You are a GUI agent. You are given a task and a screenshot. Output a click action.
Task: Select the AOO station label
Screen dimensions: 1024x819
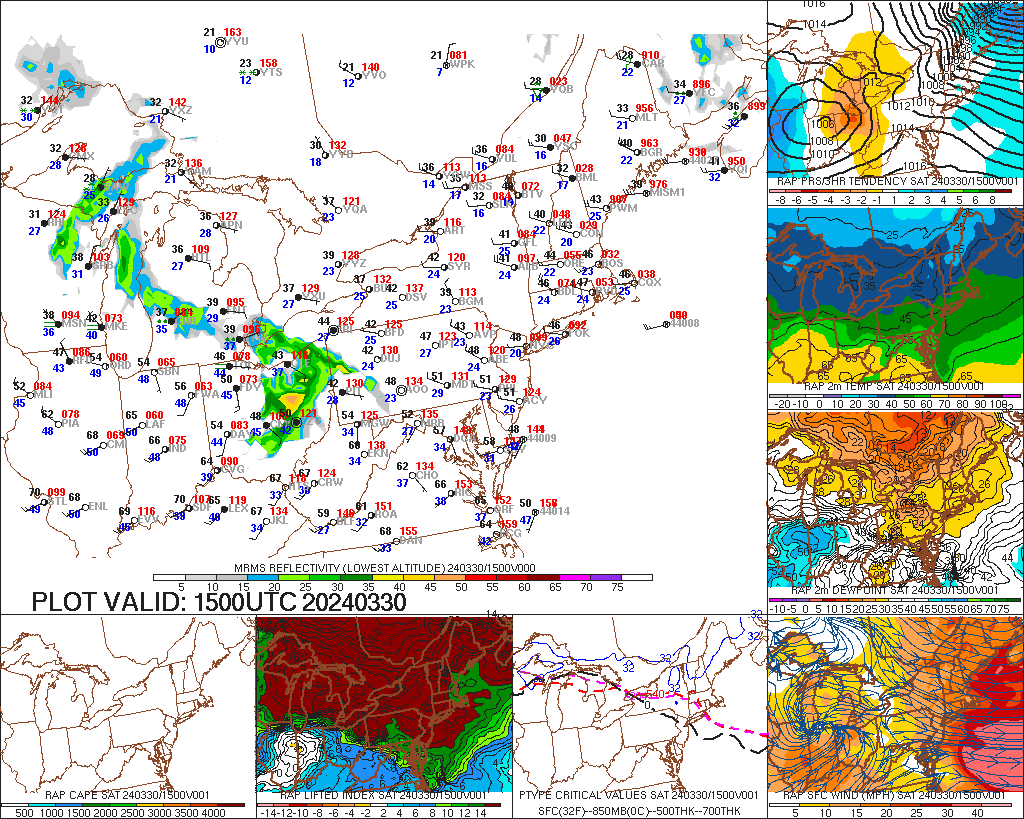pyautogui.click(x=417, y=389)
